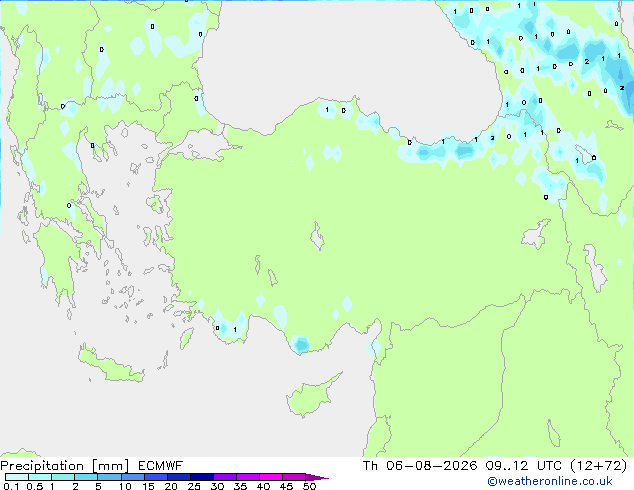Screen dimensions: 634x490
Task: Click the '50' legend scale label
Action: (309, 486)
